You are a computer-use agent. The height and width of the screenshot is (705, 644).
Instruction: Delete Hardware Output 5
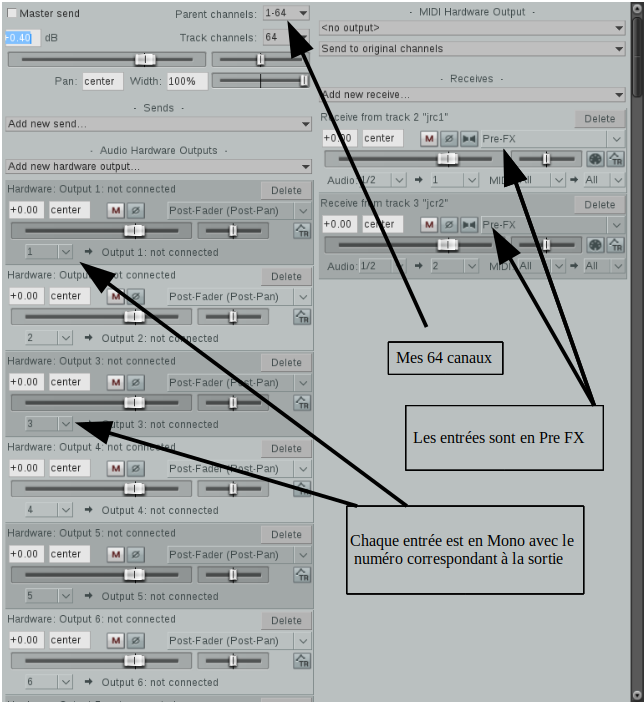(x=286, y=535)
